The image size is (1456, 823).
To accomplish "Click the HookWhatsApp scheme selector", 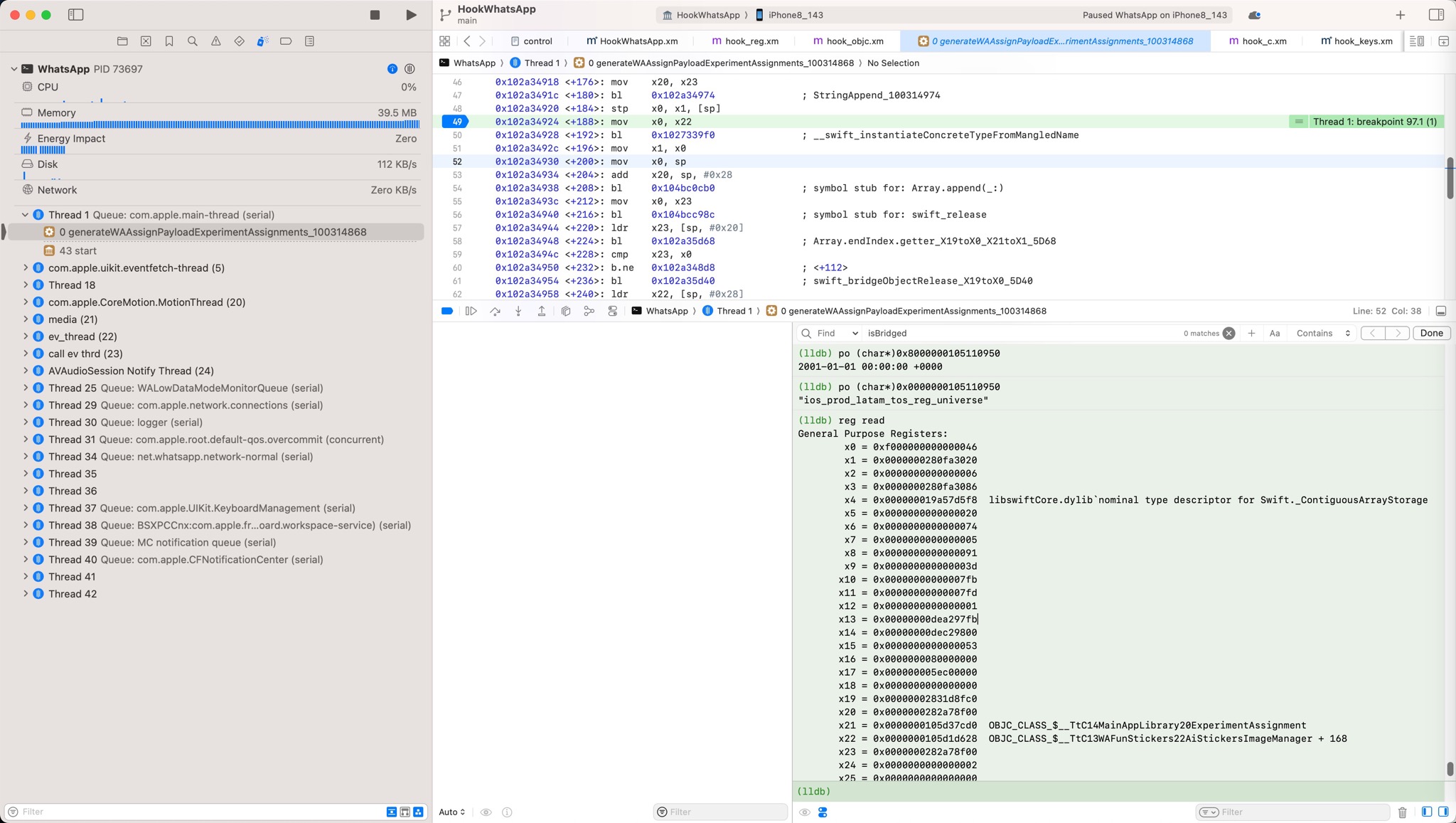I will 701,15.
